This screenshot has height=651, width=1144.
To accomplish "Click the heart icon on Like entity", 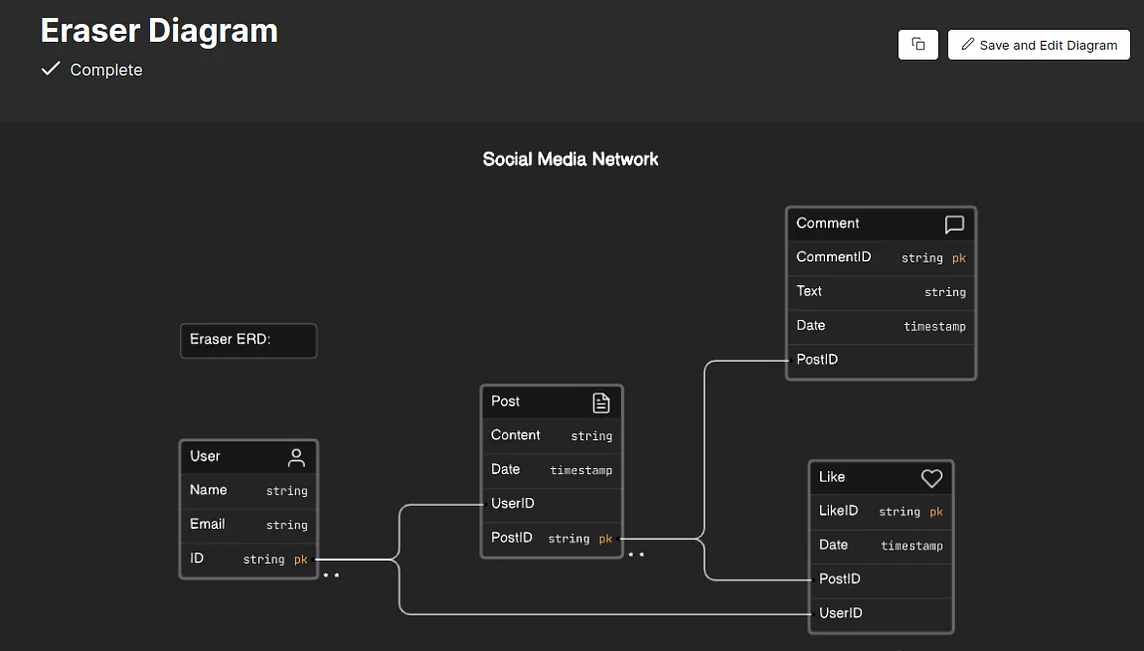I will pos(931,477).
